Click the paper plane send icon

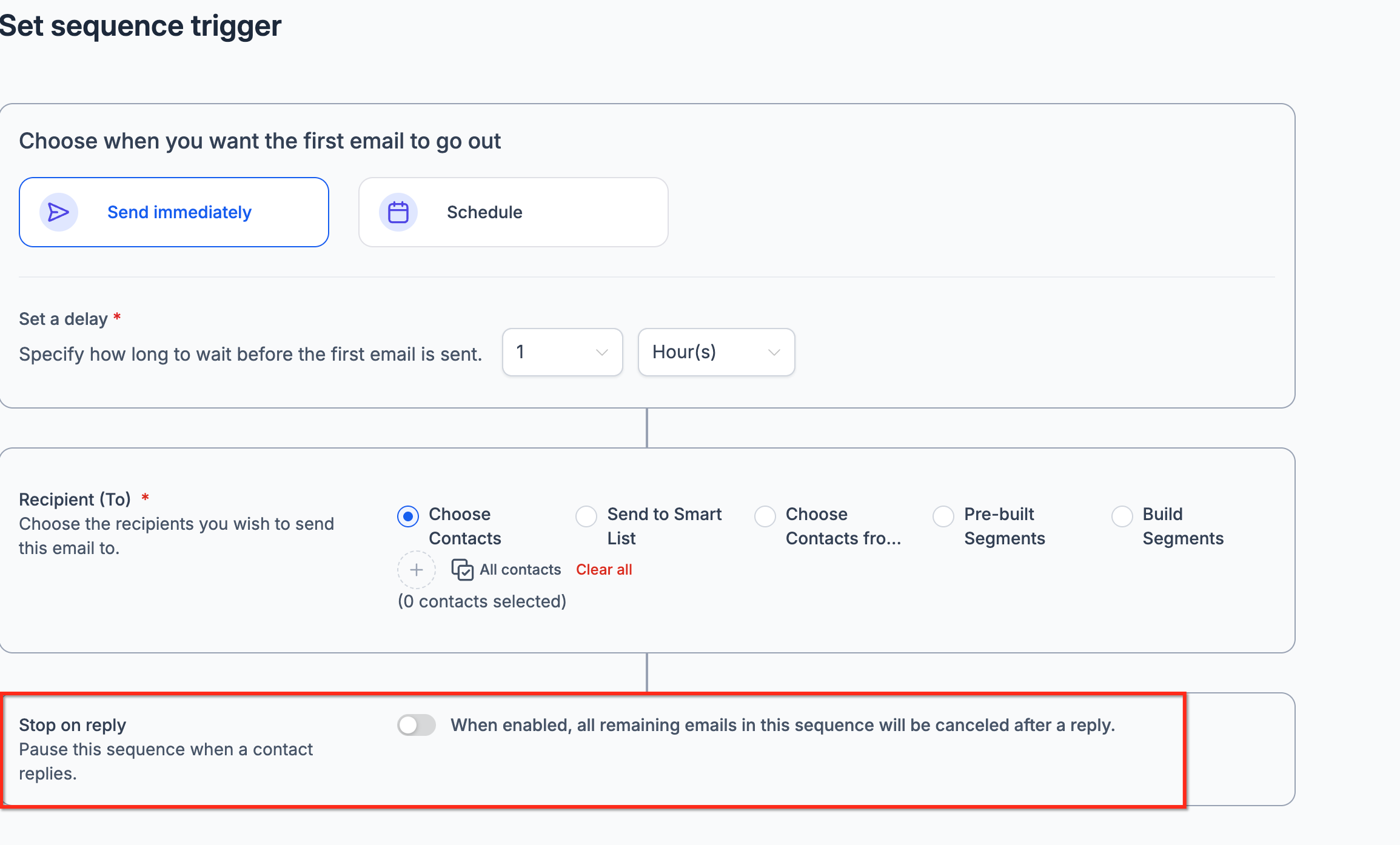(x=59, y=212)
